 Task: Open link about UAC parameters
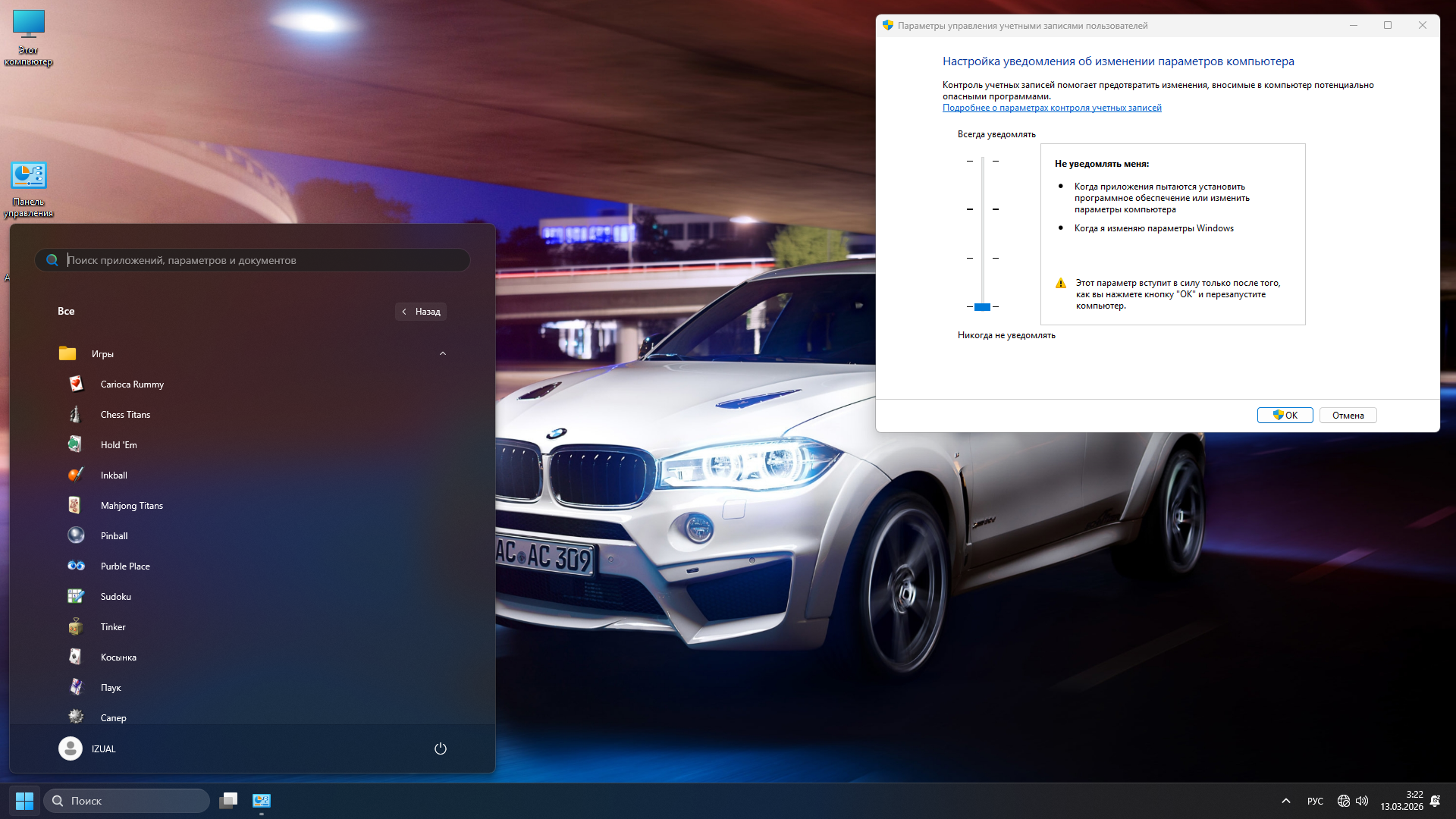click(1051, 108)
